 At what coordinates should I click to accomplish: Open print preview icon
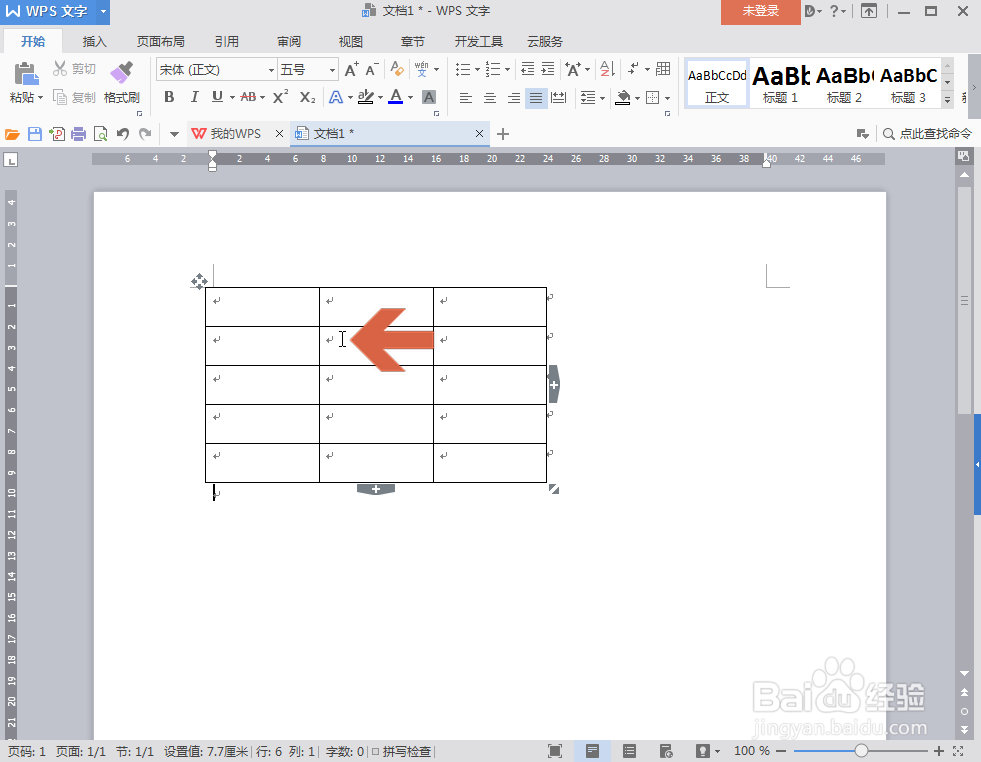[100, 134]
